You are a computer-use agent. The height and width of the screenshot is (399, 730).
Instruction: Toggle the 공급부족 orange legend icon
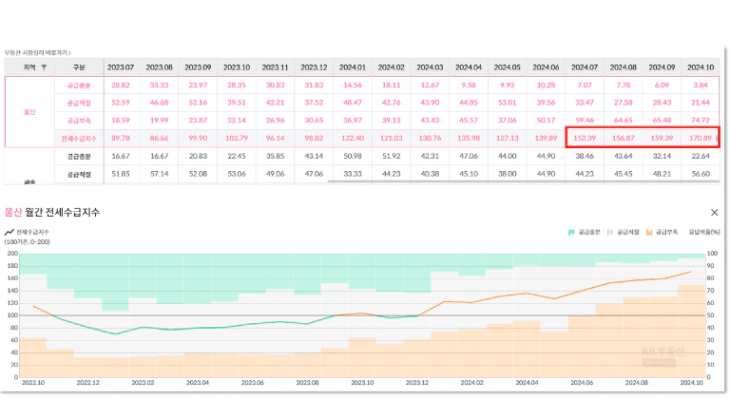coord(649,232)
